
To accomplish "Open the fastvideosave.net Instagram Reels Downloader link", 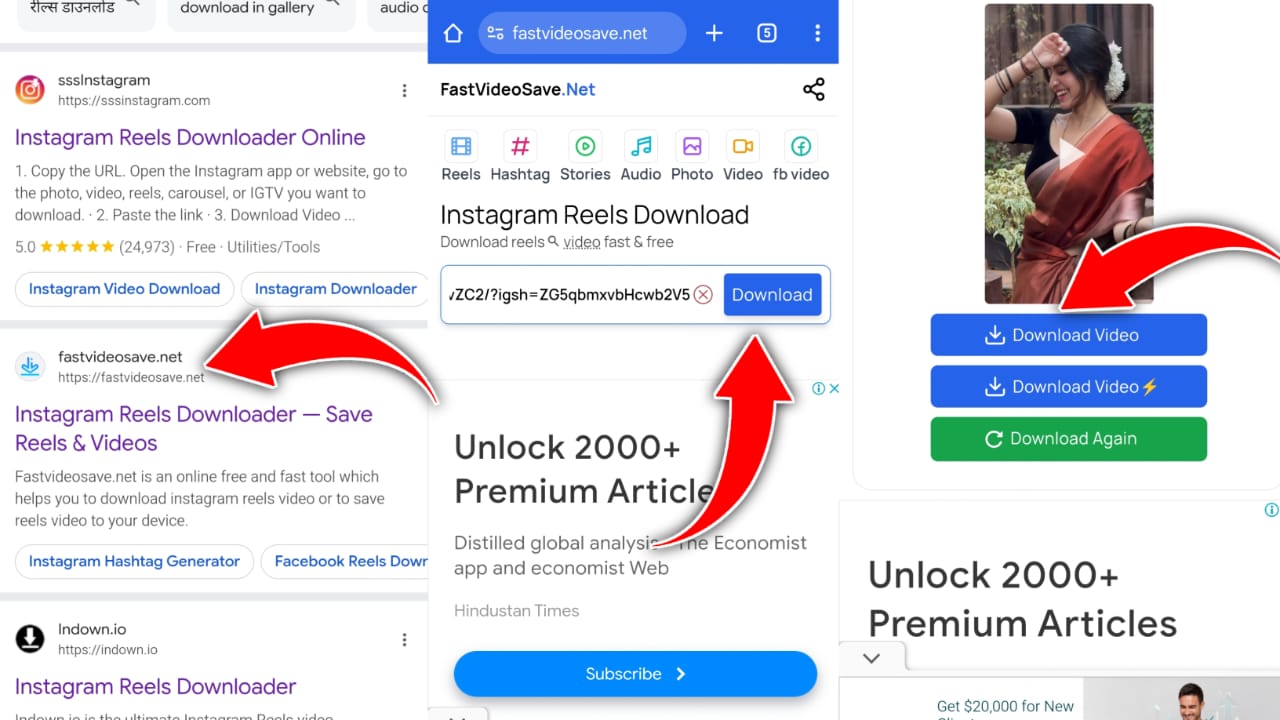I will pyautogui.click(x=194, y=428).
